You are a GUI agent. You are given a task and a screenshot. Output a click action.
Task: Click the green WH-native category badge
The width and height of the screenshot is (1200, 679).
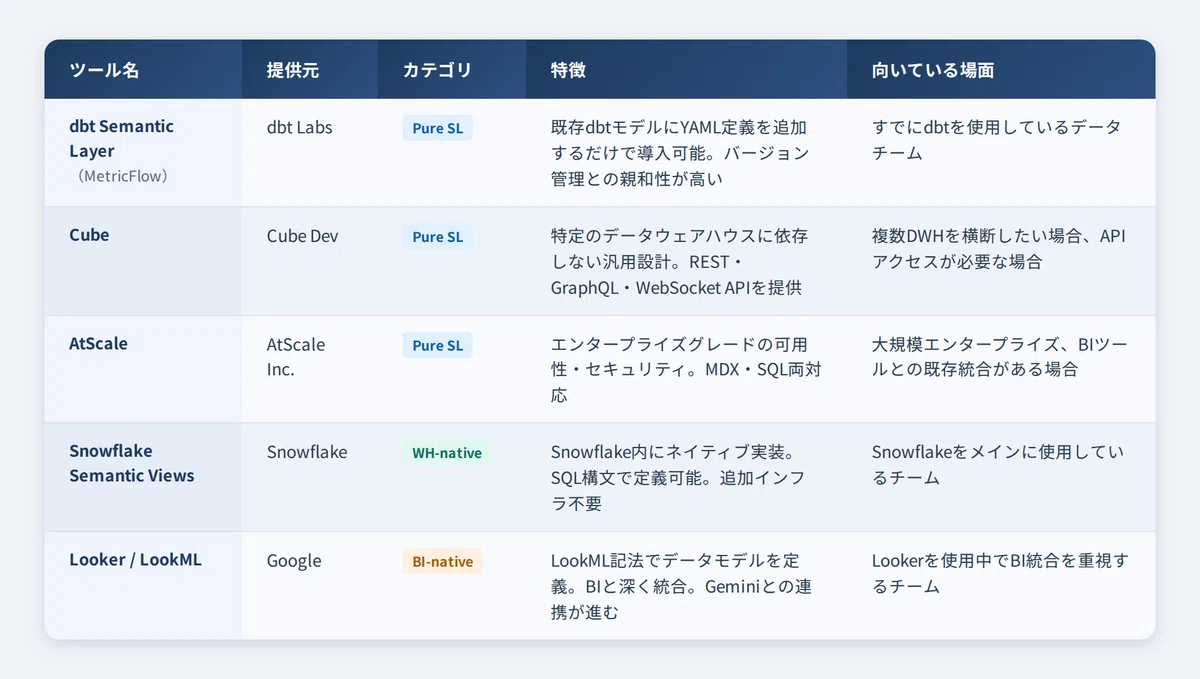tap(447, 453)
